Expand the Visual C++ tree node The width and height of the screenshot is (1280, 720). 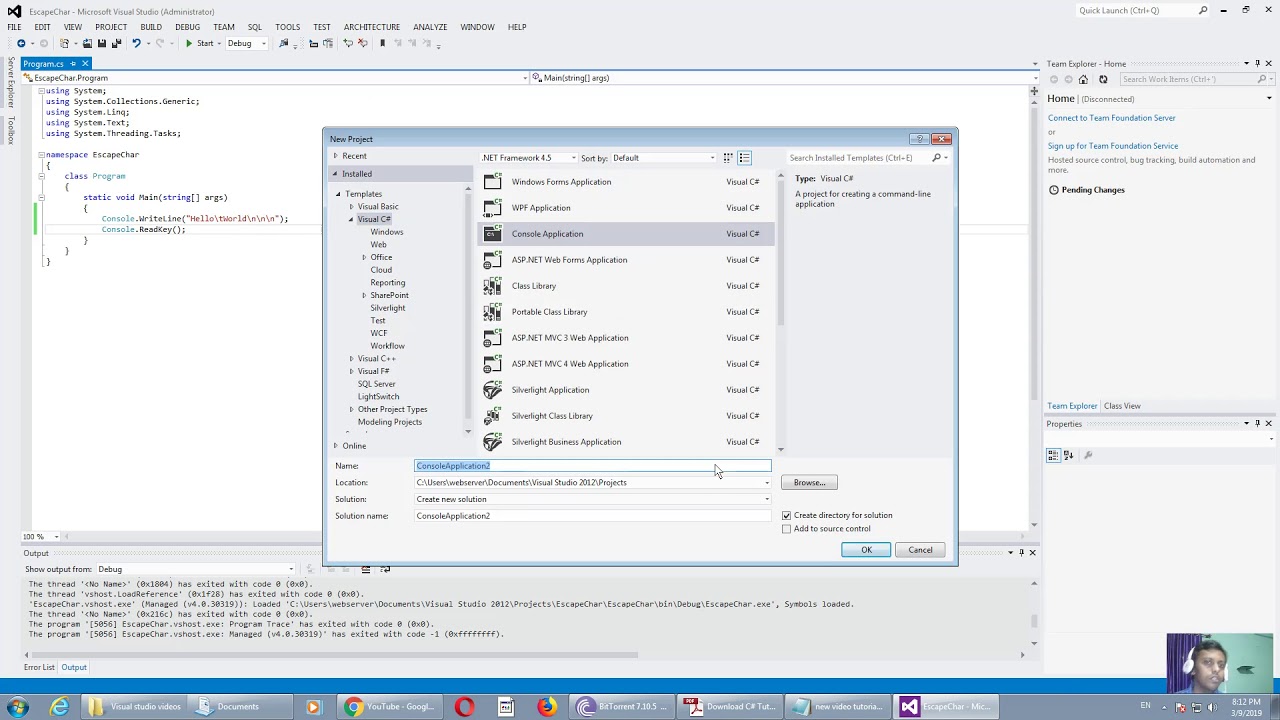point(351,359)
